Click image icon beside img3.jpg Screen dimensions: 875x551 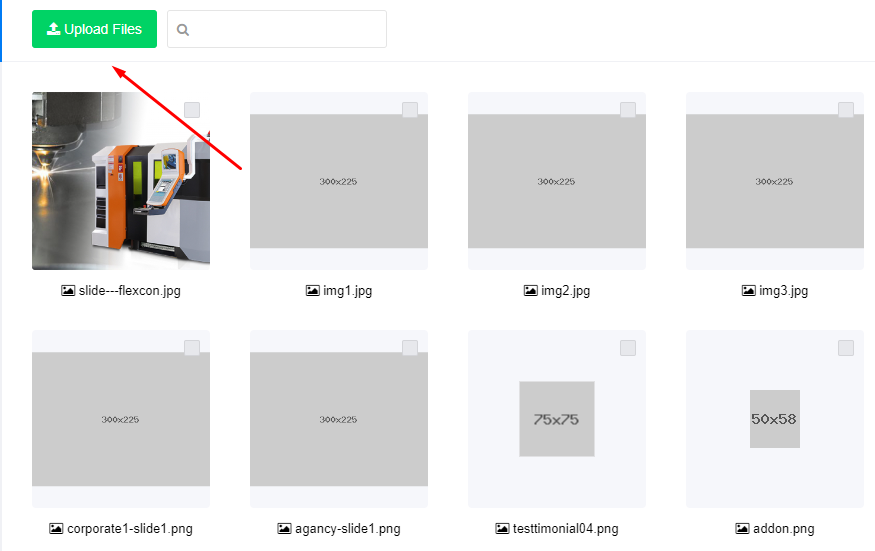point(748,290)
